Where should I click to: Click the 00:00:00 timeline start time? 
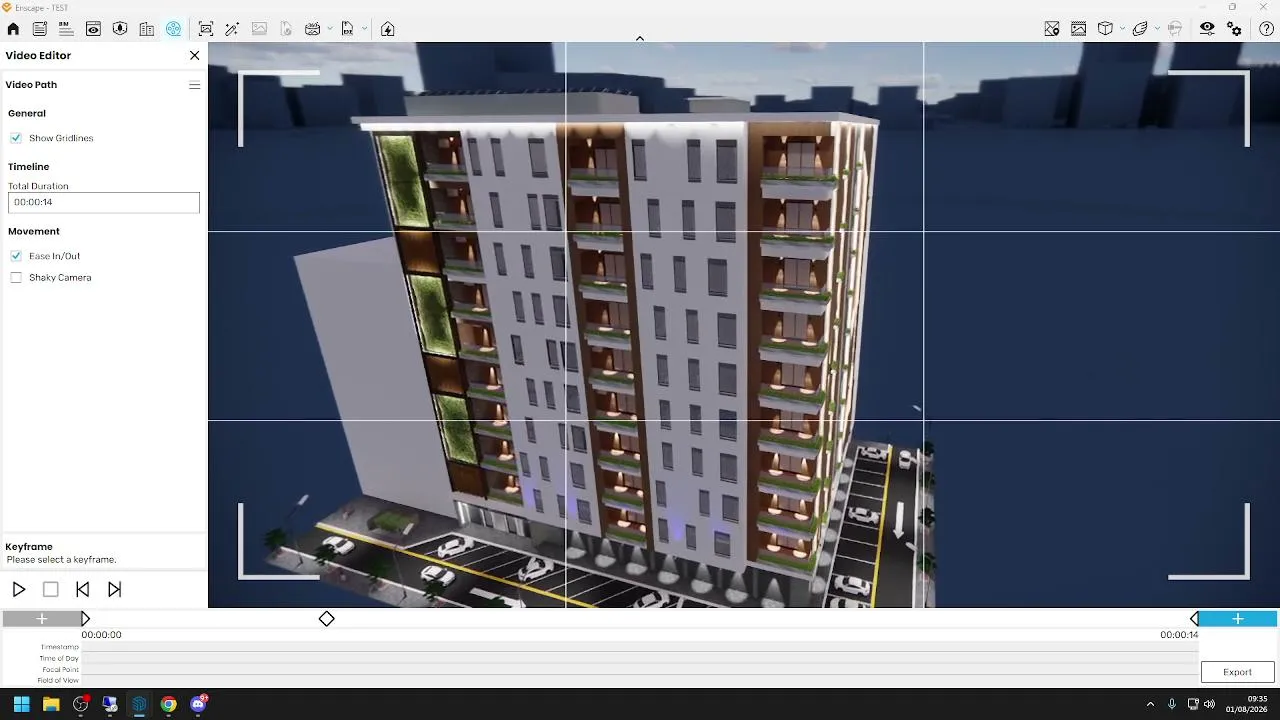point(102,635)
